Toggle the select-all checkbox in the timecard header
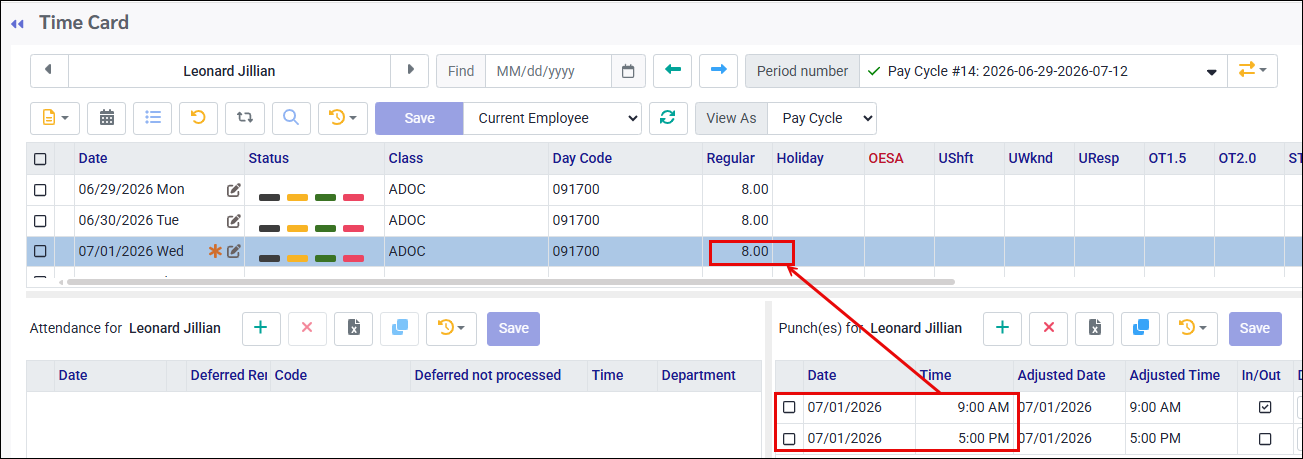Viewport: 1303px width, 459px height. tap(40, 159)
